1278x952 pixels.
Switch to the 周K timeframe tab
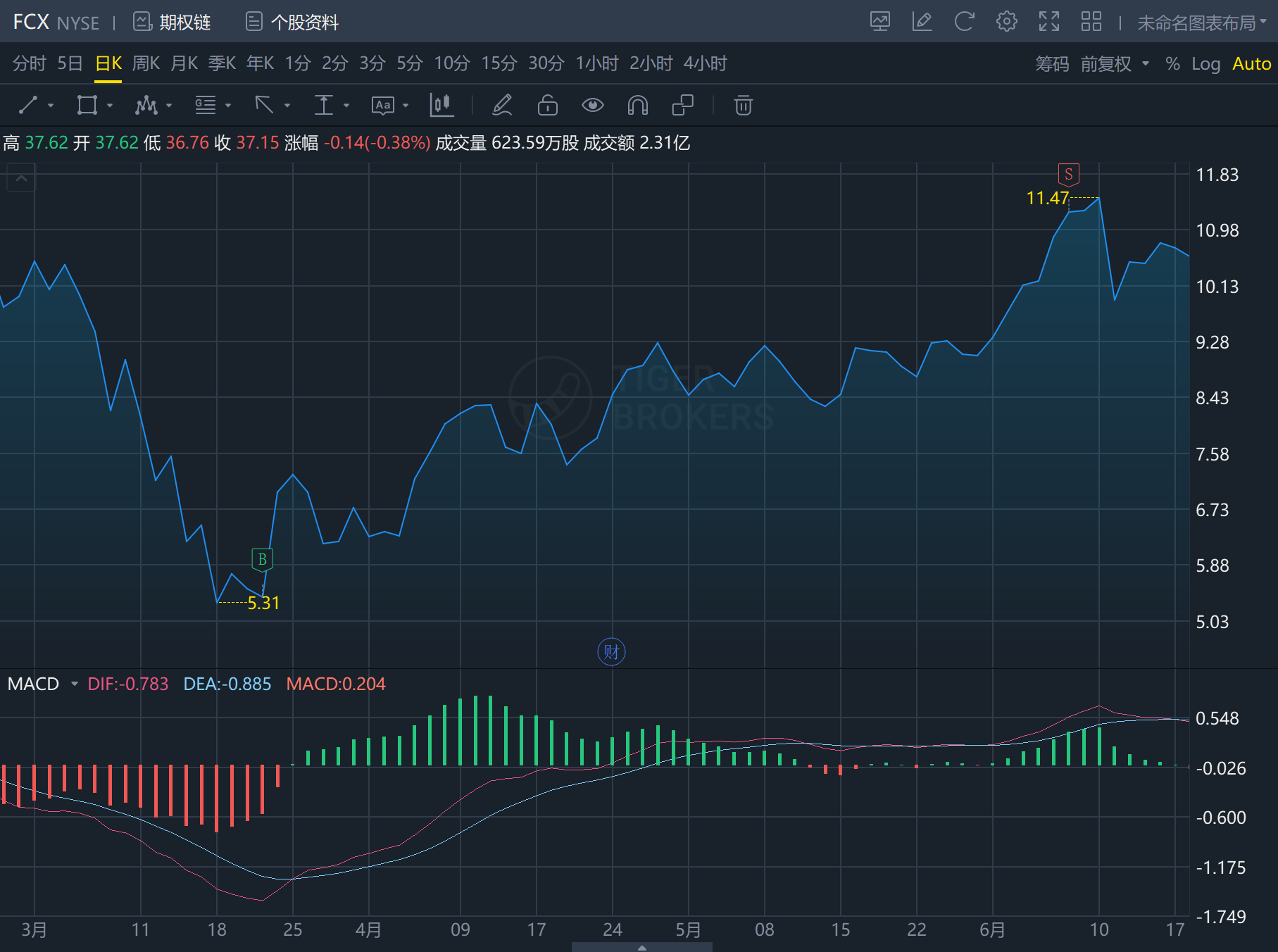[146, 64]
